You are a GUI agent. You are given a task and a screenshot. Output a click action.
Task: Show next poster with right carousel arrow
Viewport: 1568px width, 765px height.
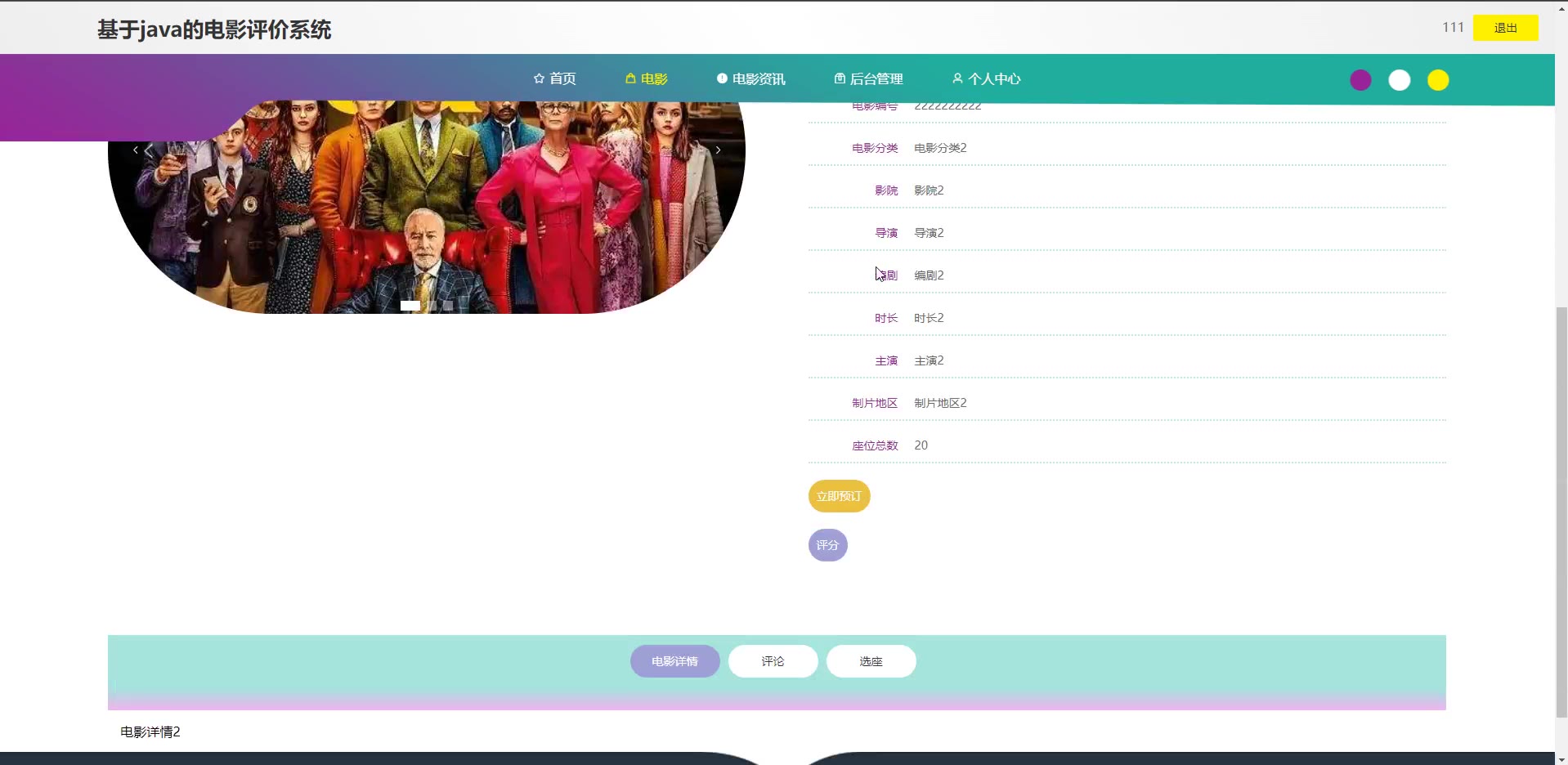pyautogui.click(x=718, y=150)
